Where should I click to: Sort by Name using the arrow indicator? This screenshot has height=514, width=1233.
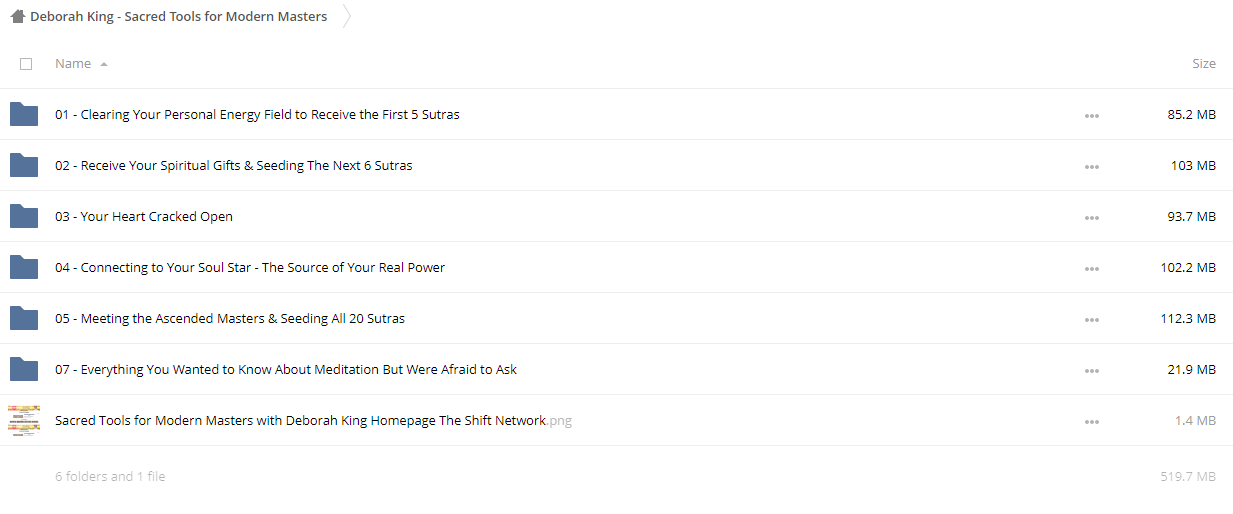point(104,64)
